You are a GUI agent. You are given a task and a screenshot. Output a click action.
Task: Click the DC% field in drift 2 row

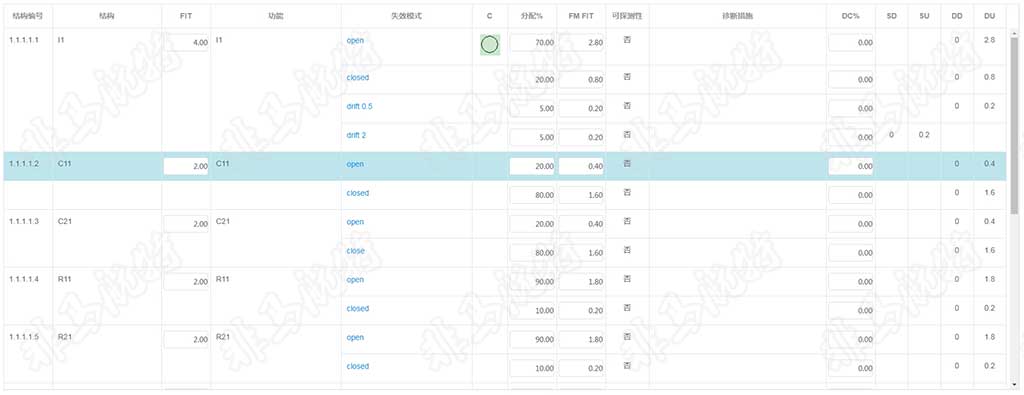point(851,137)
